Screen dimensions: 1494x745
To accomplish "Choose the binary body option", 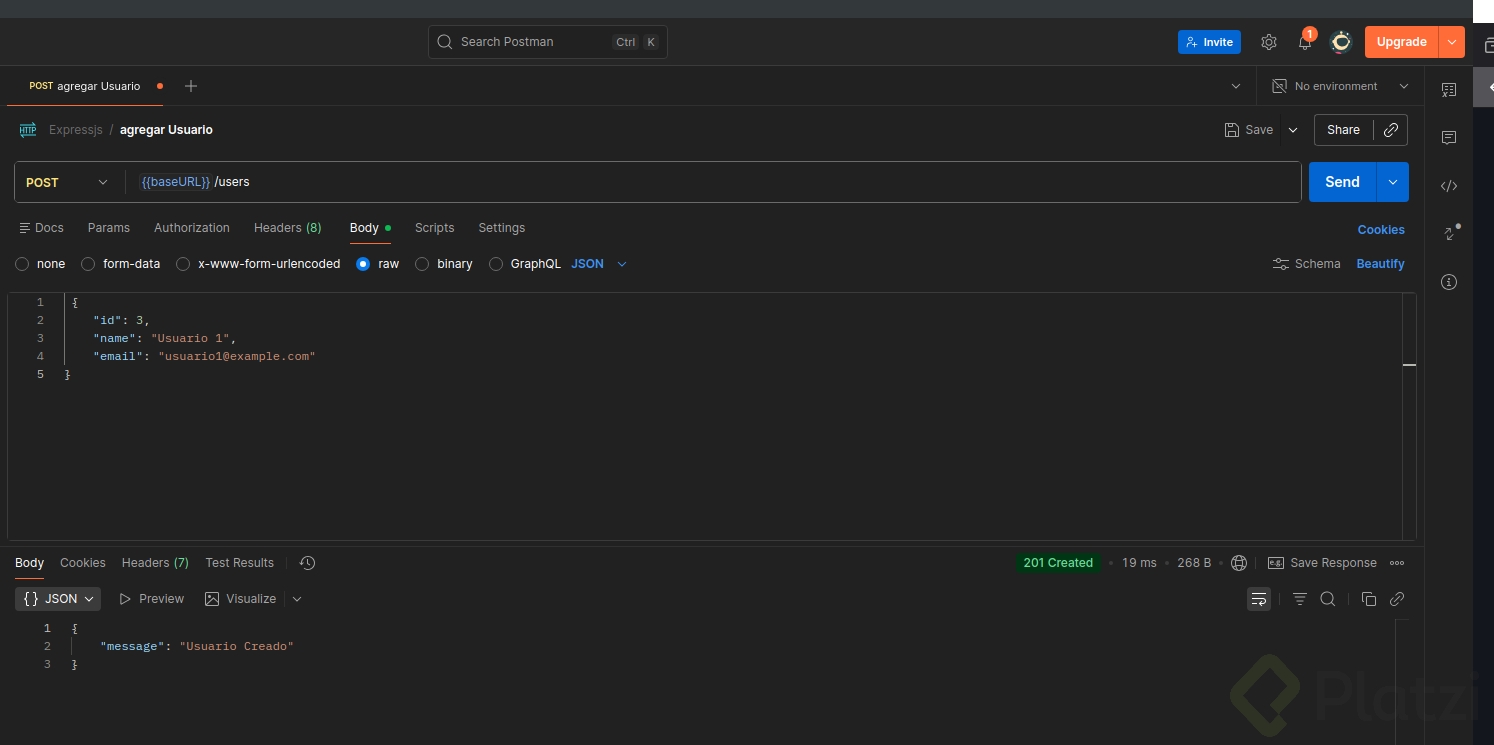I will tap(422, 264).
